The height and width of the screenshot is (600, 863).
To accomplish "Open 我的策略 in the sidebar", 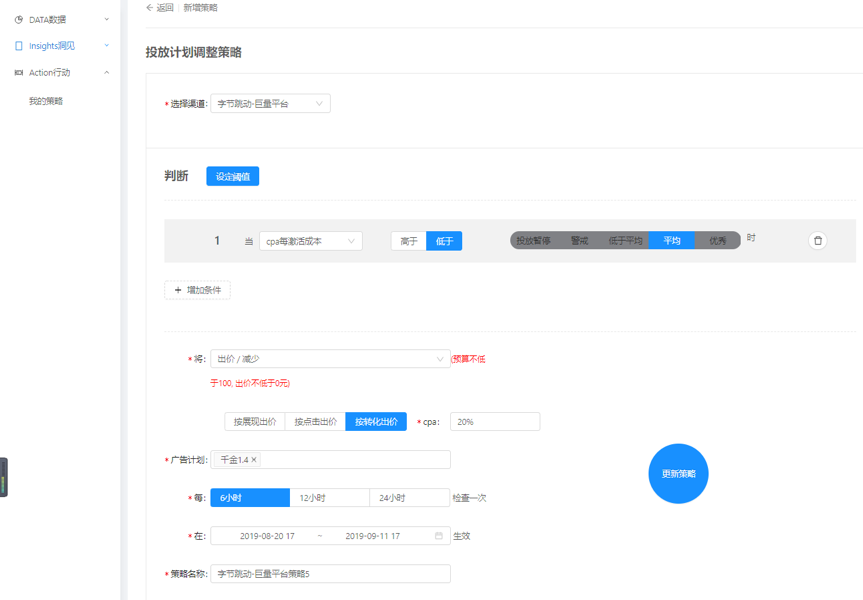I will pos(46,101).
